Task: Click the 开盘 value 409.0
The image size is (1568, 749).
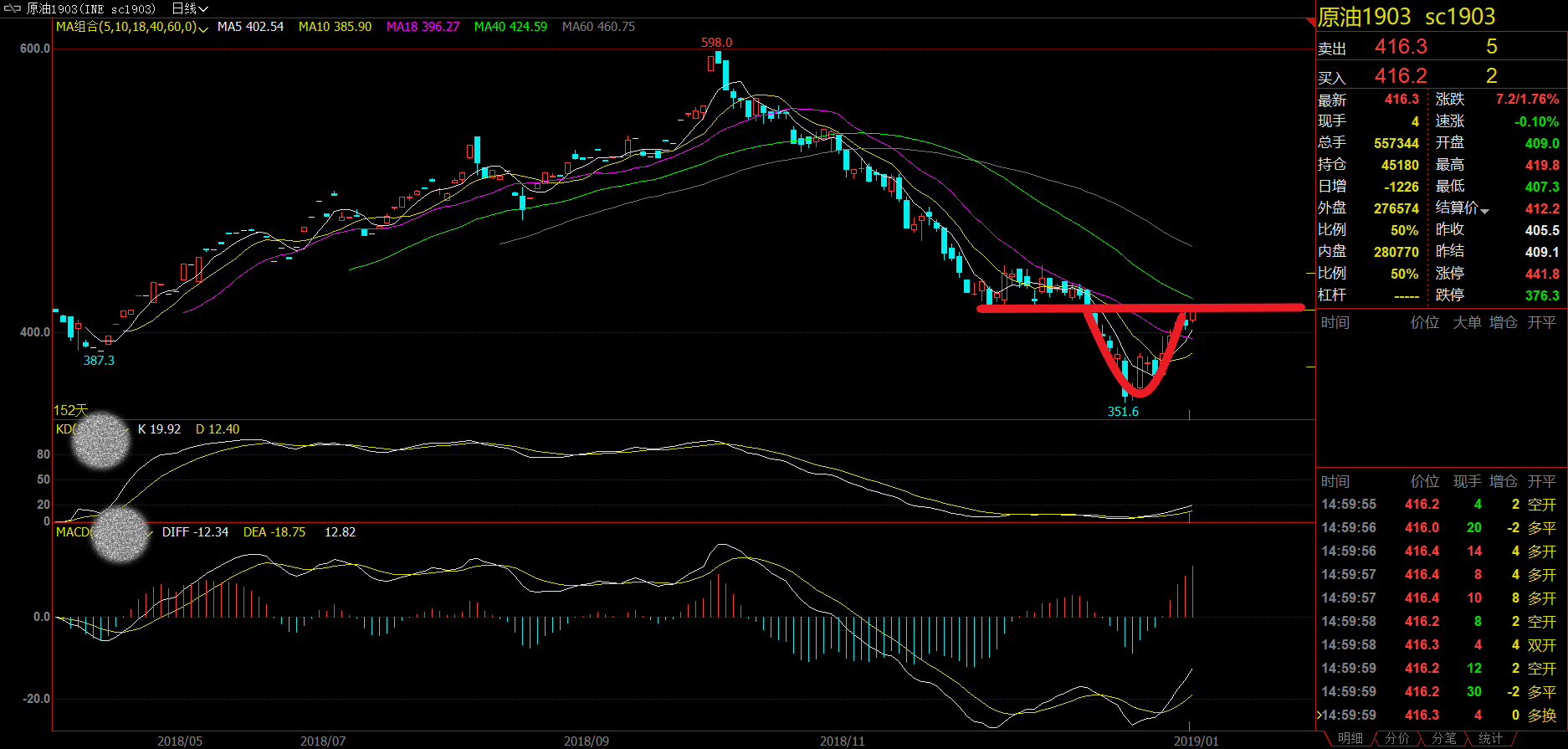Action: 1542,143
